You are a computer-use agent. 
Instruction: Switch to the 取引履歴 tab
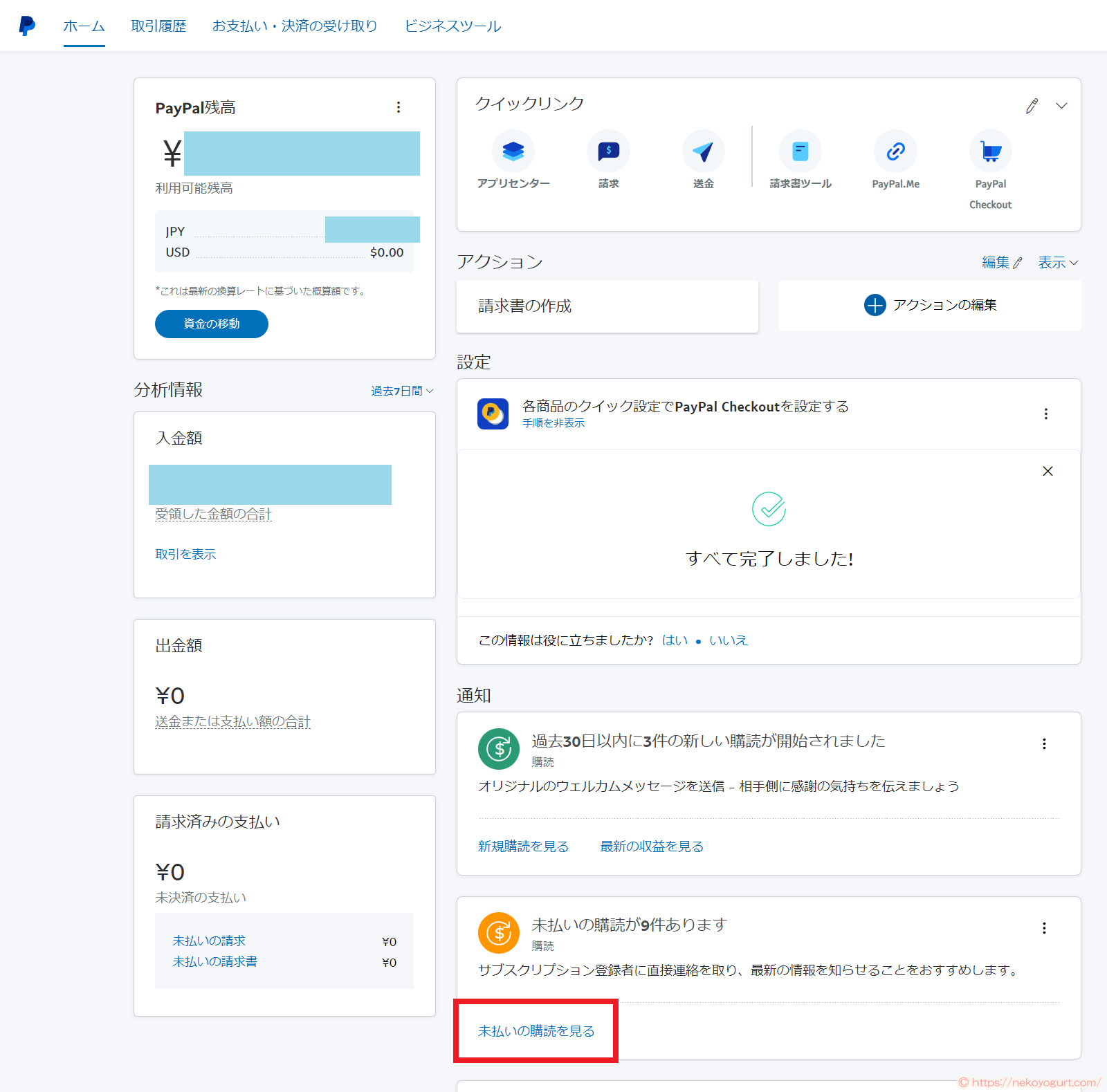[158, 26]
